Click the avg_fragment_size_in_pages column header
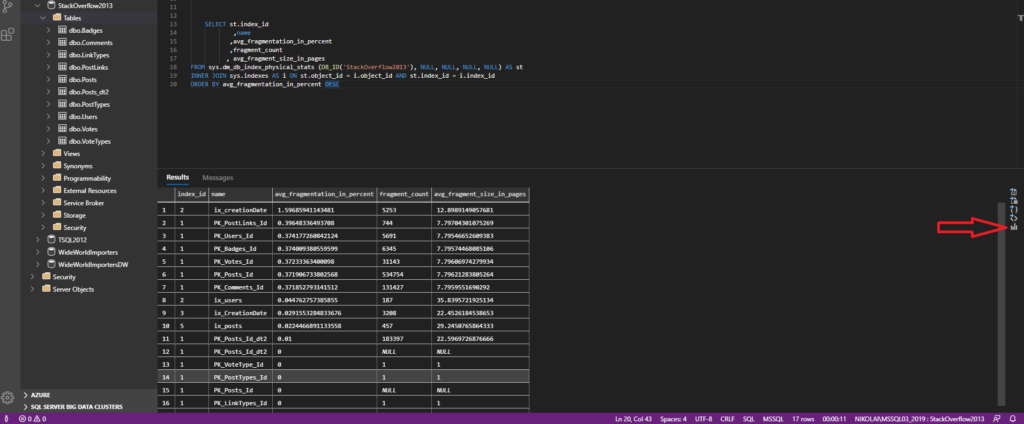The image size is (1024, 424). click(480, 194)
